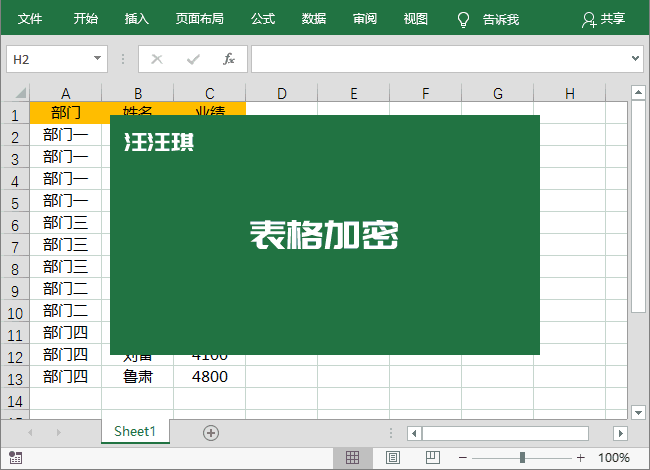
Task: Select column F header
Action: click(x=425, y=93)
